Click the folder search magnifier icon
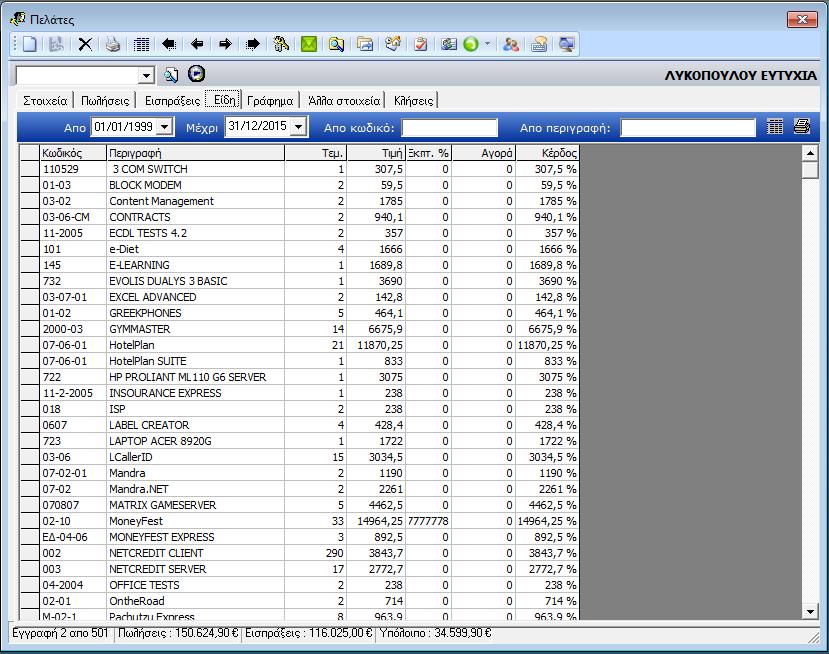Screen dimensions: 829x654 pyautogui.click(x=336, y=44)
